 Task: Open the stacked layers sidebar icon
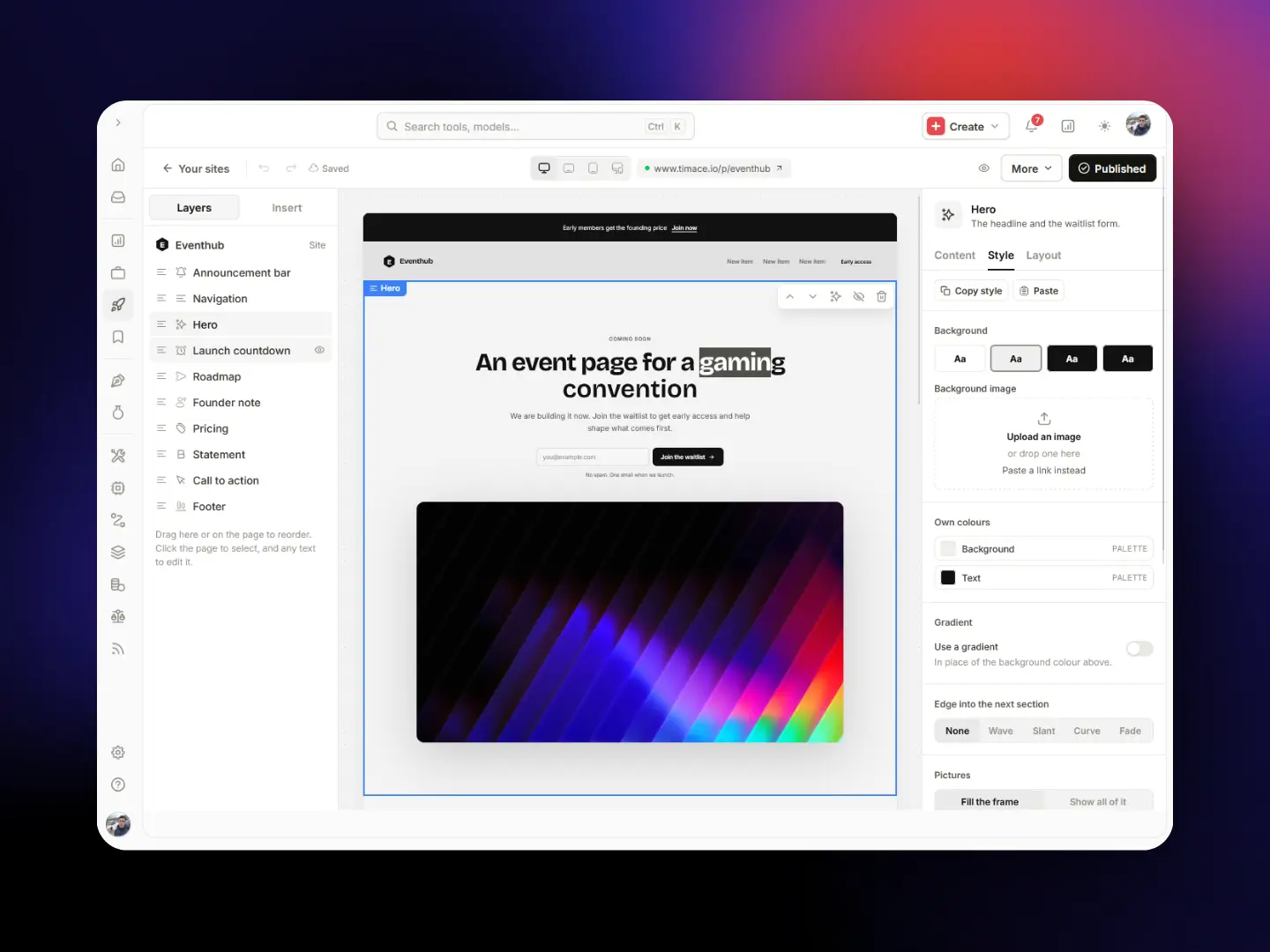pyautogui.click(x=118, y=553)
